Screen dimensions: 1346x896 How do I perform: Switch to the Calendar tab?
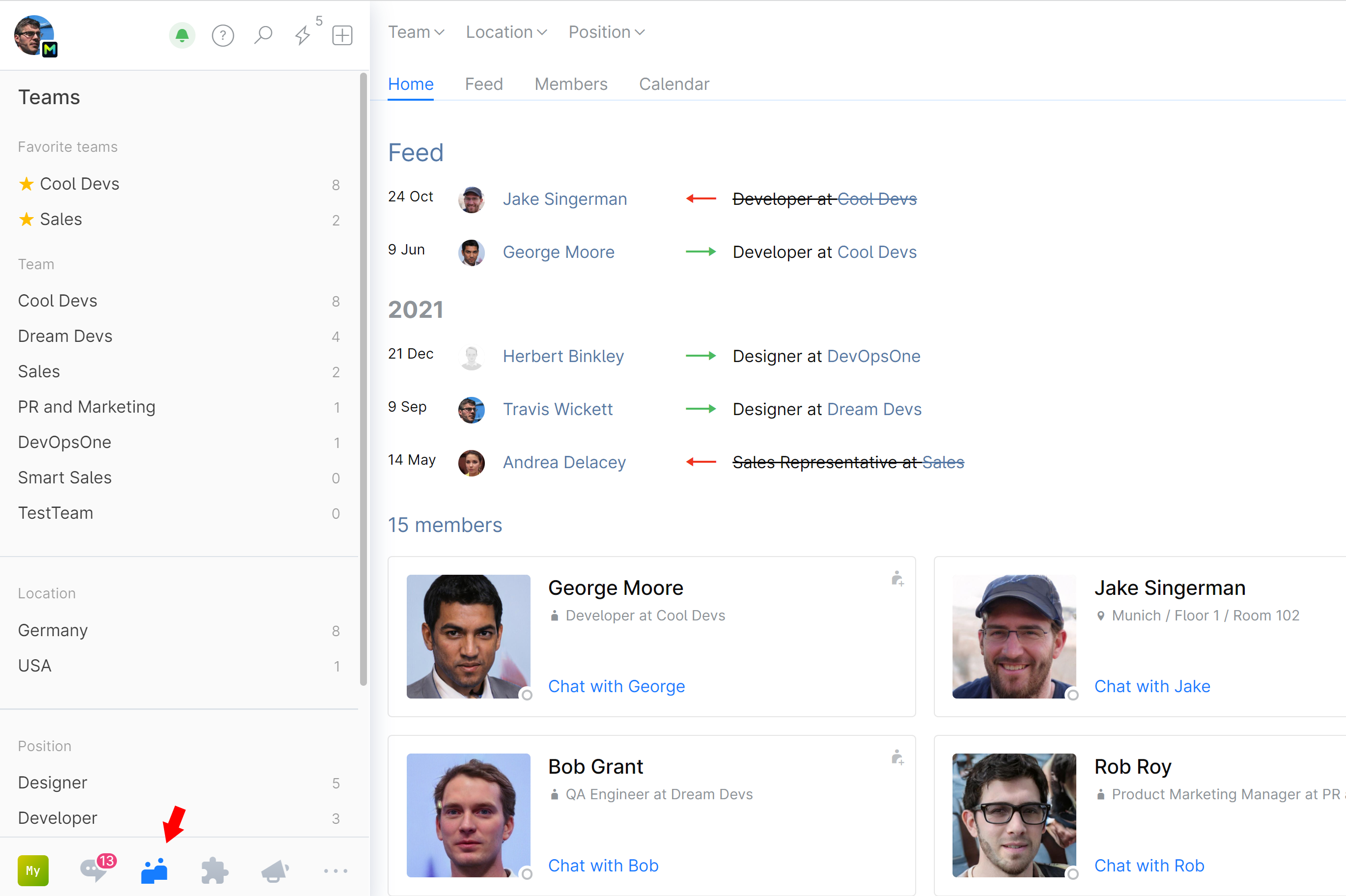[x=673, y=84]
